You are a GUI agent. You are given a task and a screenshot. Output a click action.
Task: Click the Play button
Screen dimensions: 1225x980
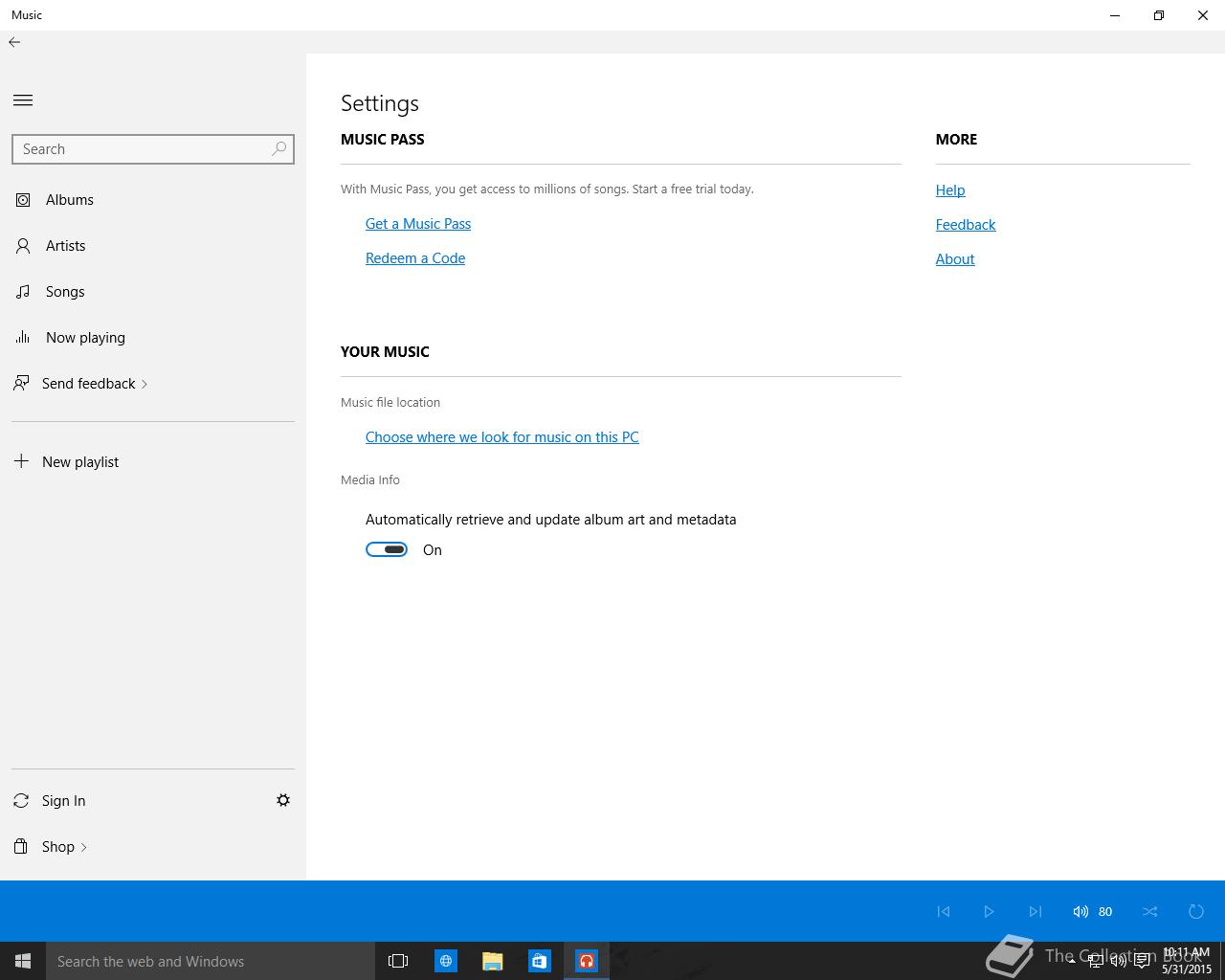[x=989, y=912]
